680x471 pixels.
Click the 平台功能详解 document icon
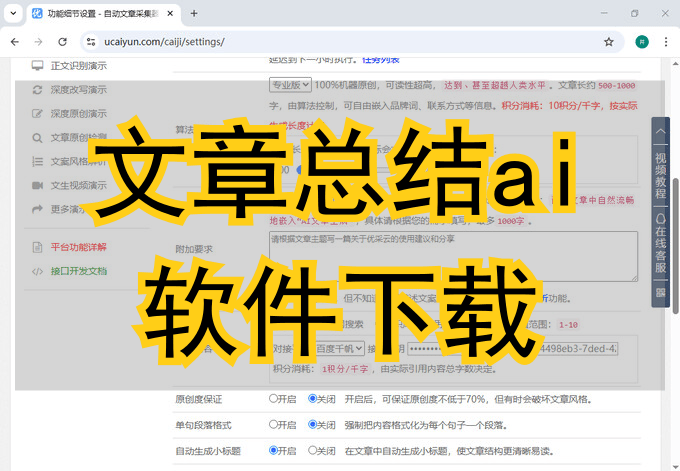click(37, 247)
